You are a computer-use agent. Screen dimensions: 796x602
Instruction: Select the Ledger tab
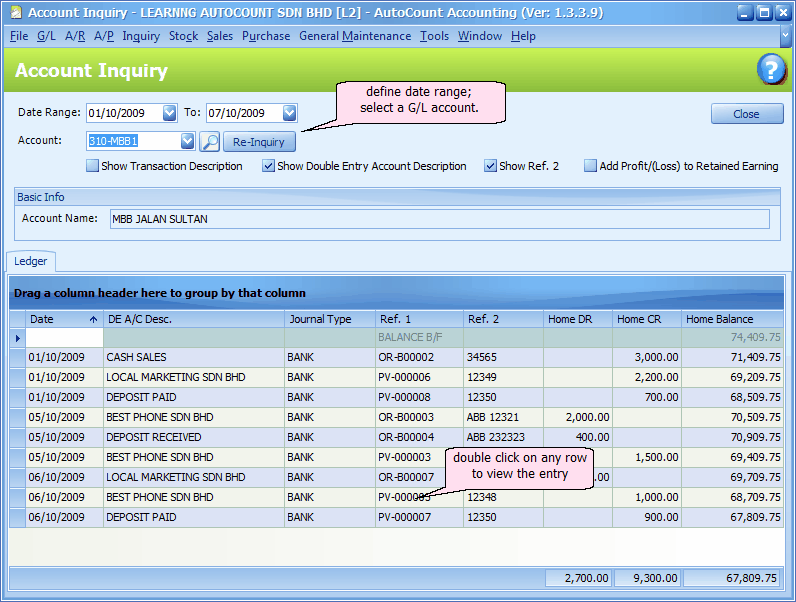[x=30, y=261]
